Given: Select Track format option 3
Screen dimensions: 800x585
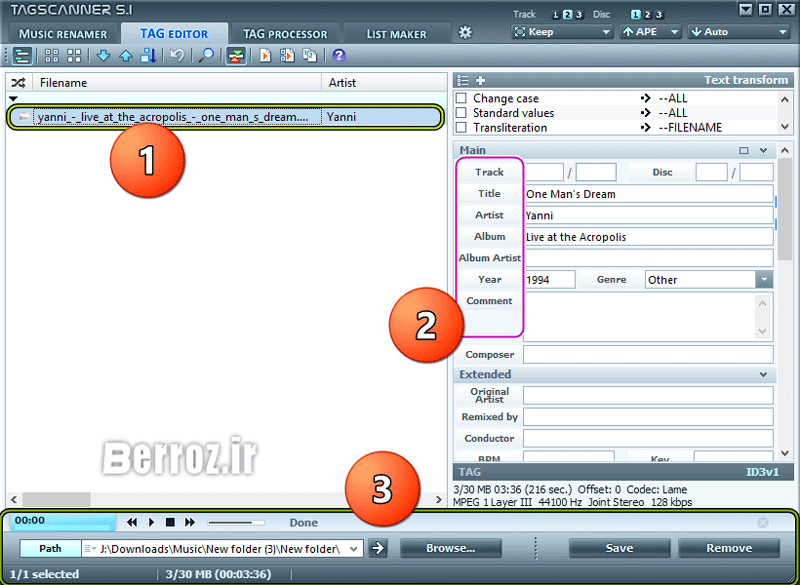Looking at the screenshot, I should [x=579, y=15].
